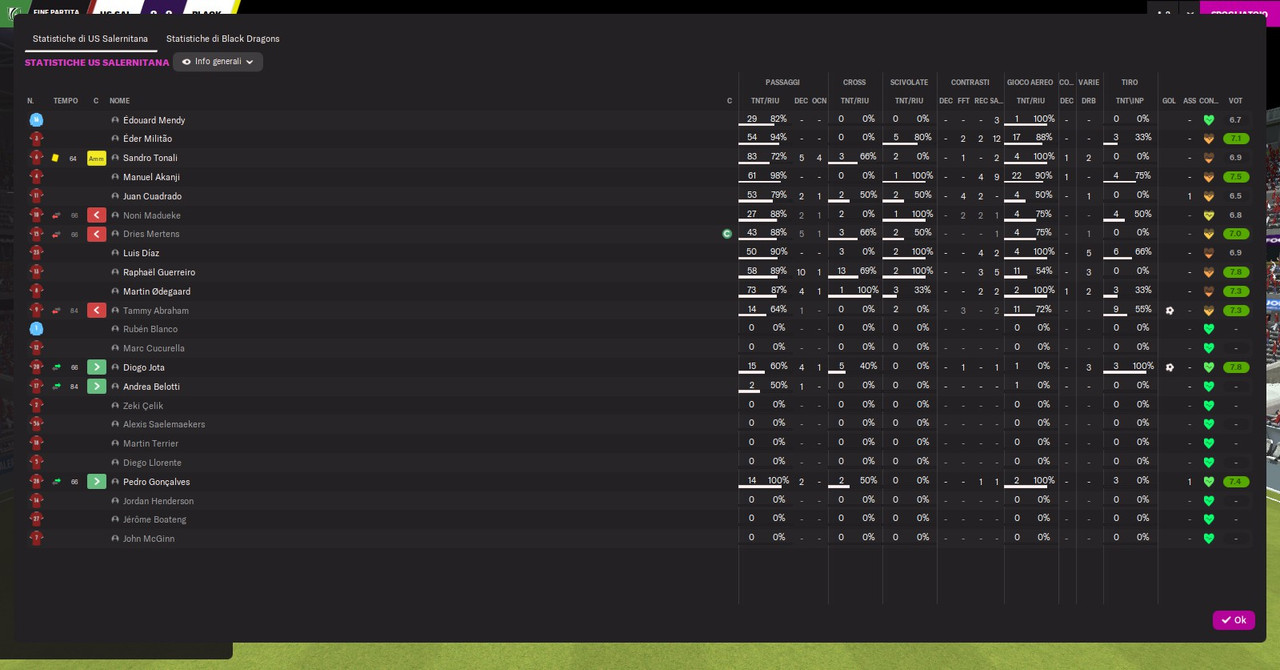Open Luis Díaz's player profile

141,253
